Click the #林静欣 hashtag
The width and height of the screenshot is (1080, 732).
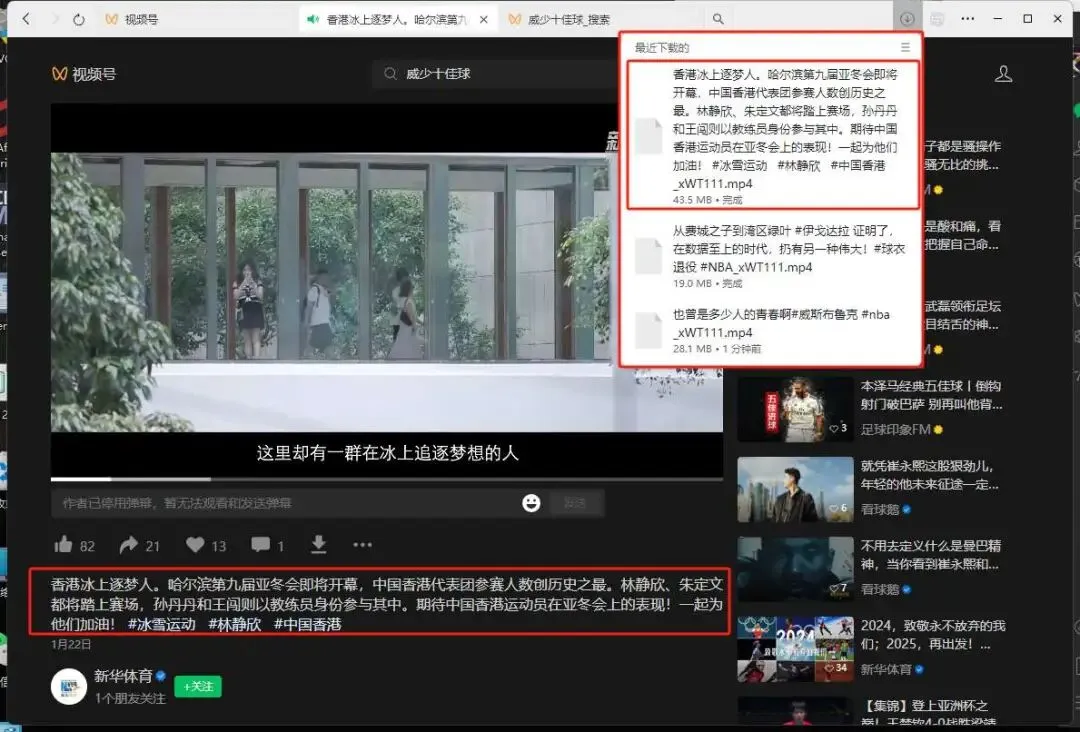click(235, 625)
